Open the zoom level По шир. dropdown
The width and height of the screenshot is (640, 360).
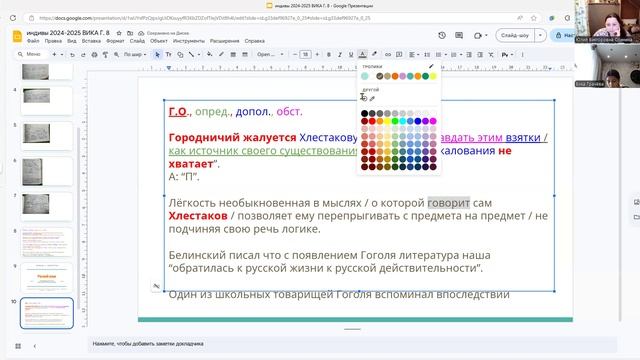135,55
